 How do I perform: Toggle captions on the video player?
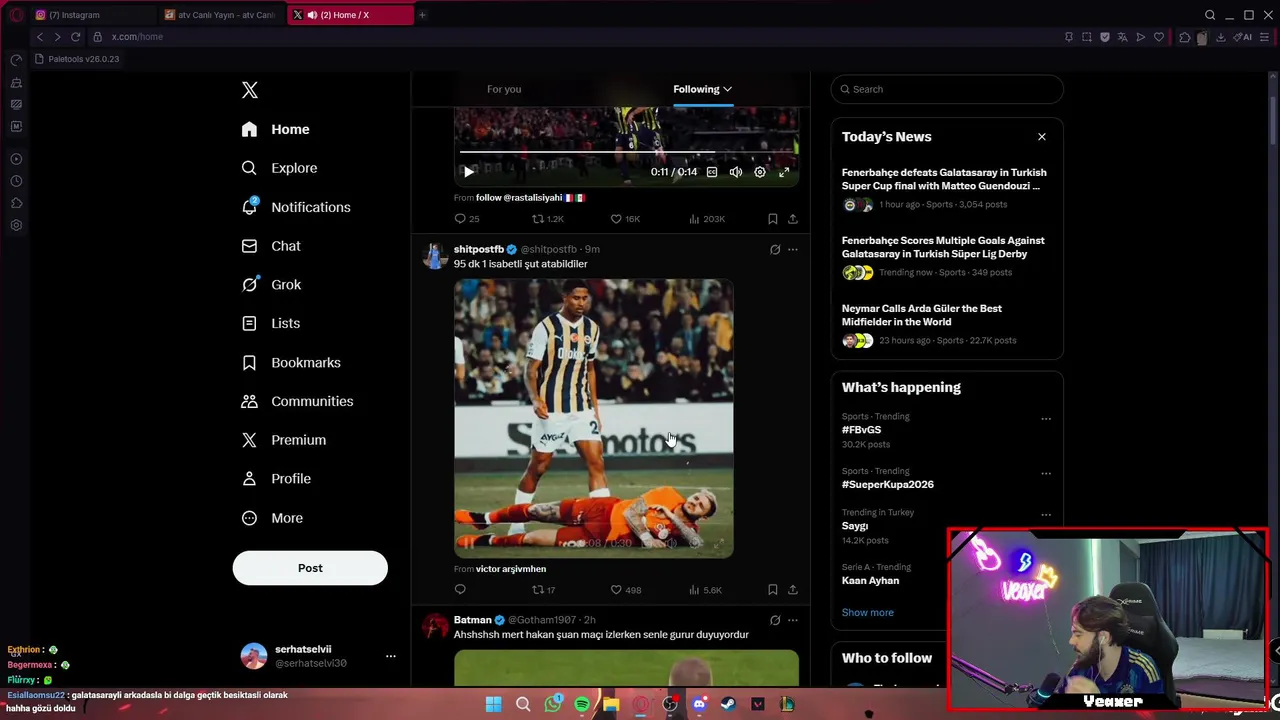pyautogui.click(x=712, y=172)
